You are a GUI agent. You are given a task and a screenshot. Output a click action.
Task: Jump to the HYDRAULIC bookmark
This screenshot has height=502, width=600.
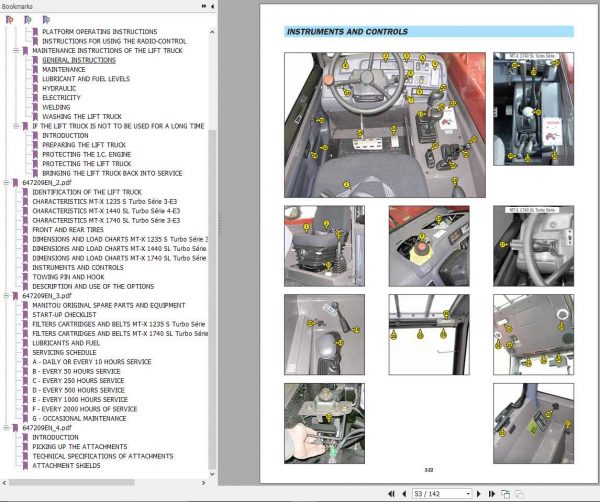59,88
